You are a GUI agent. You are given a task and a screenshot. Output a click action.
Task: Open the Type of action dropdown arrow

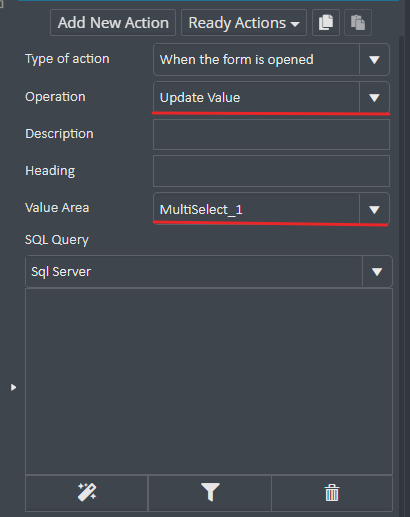374,60
